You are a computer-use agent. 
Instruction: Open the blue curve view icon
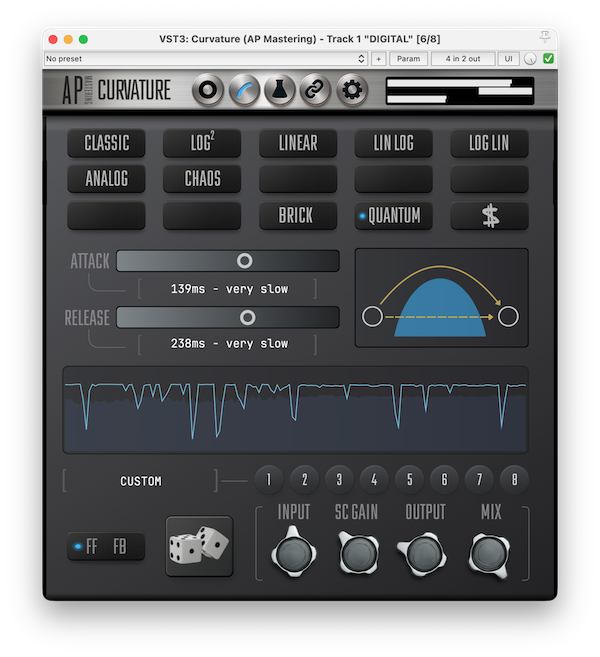244,90
